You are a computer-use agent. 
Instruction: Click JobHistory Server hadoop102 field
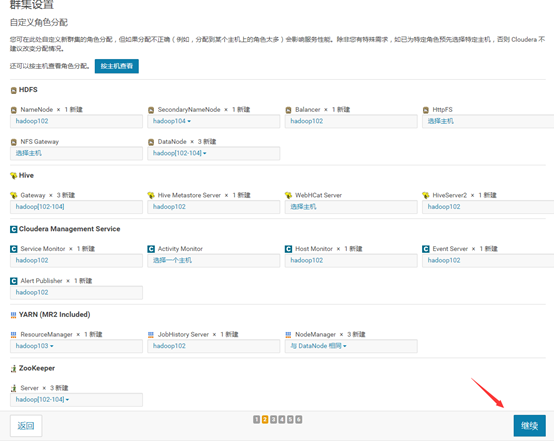[x=214, y=346]
